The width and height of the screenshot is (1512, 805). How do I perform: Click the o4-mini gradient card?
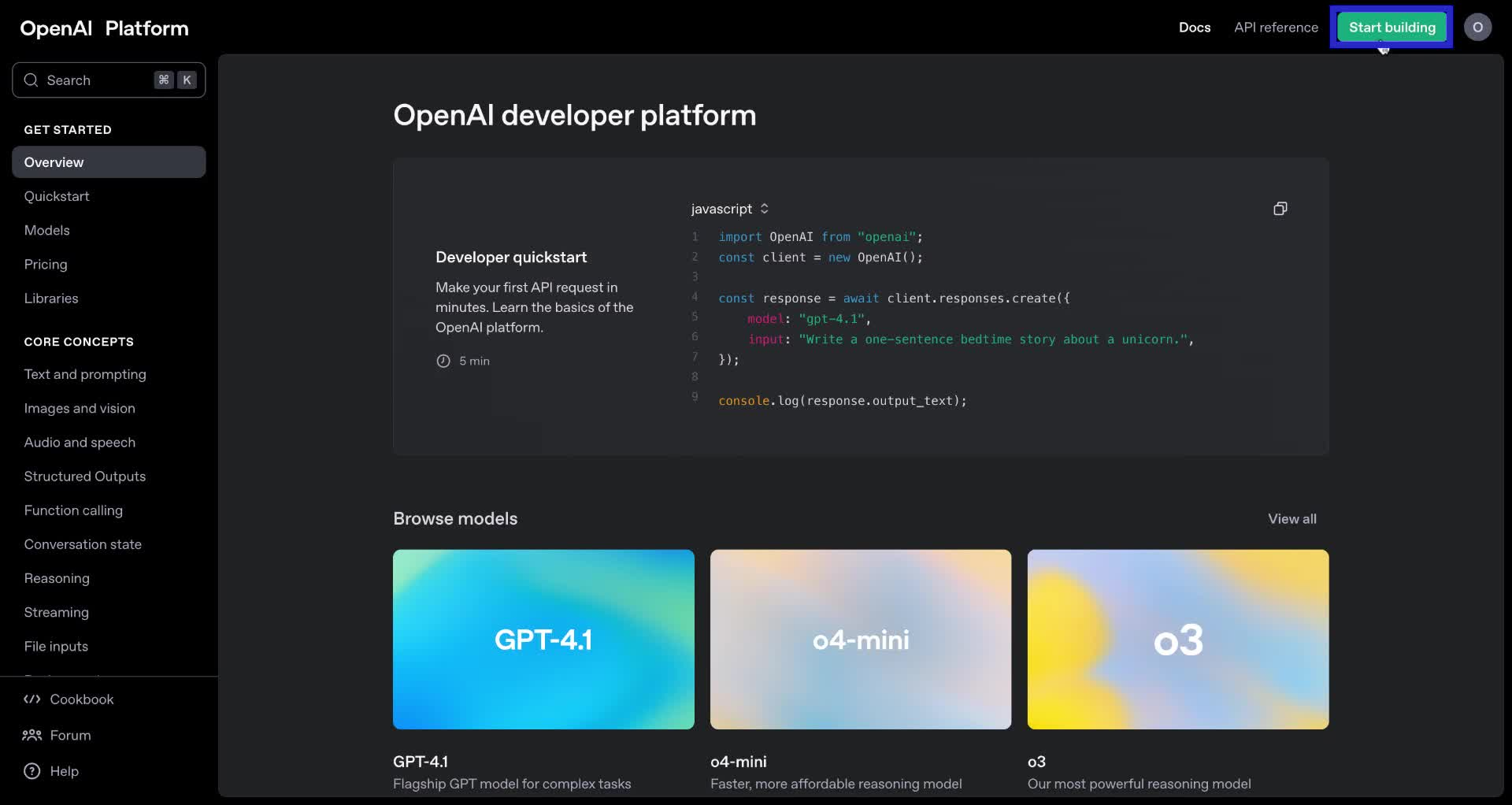[x=861, y=639]
